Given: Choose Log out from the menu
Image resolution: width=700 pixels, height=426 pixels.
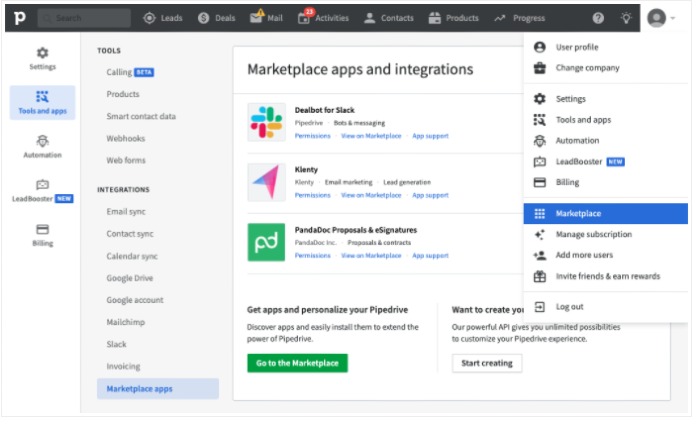Looking at the screenshot, I should [x=605, y=307].
